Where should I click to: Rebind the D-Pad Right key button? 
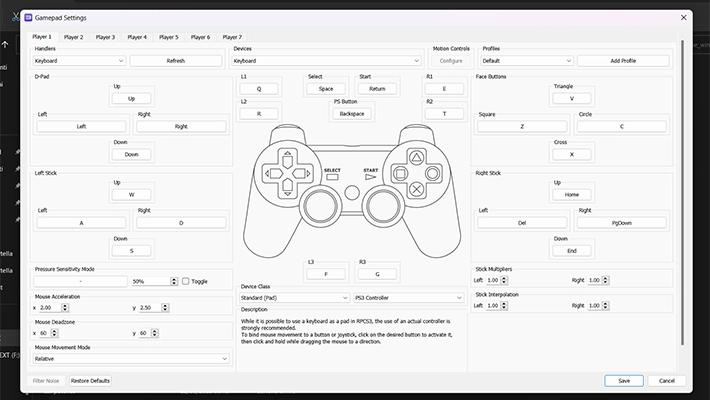[181, 126]
